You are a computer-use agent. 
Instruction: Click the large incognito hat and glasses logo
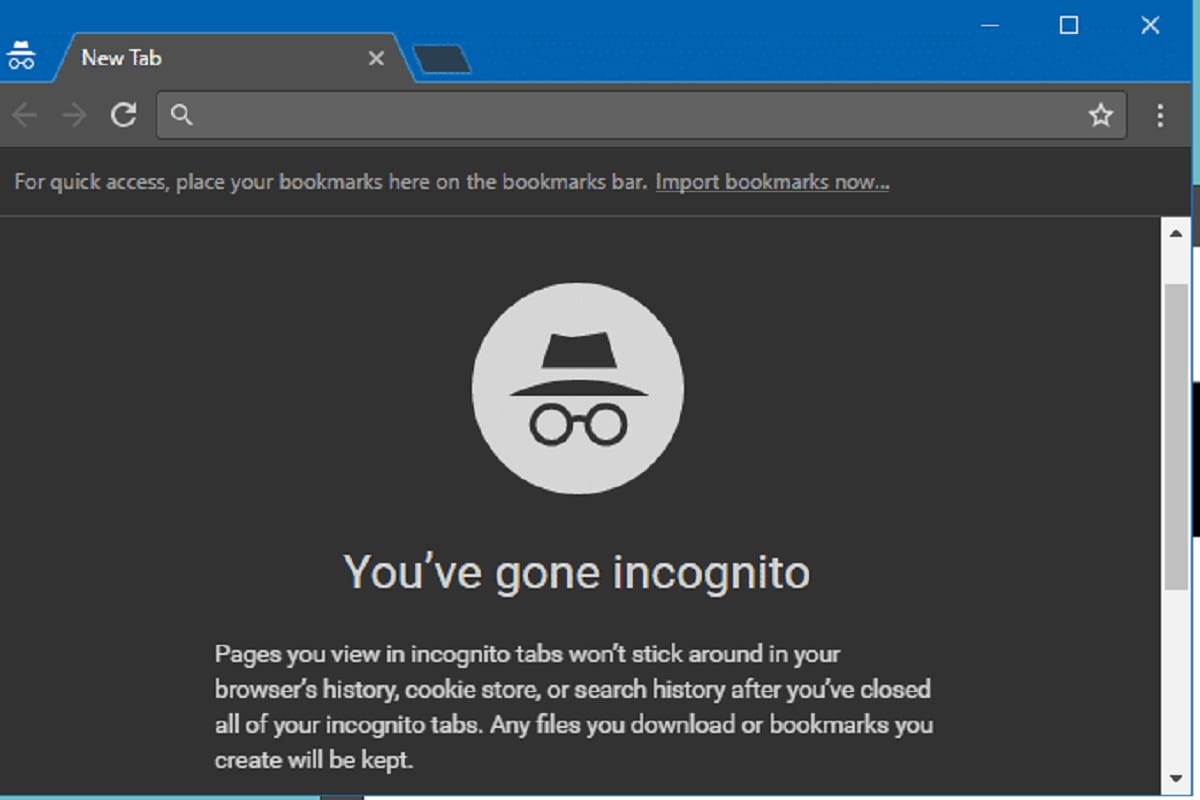[x=578, y=387]
